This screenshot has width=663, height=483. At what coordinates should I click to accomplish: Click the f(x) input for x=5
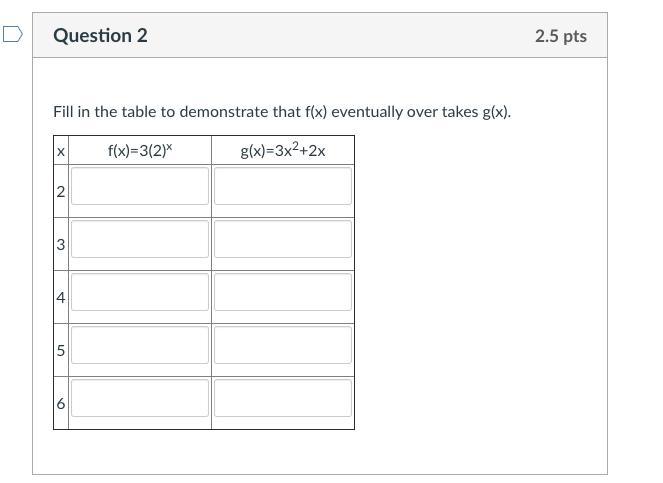pyautogui.click(x=140, y=345)
